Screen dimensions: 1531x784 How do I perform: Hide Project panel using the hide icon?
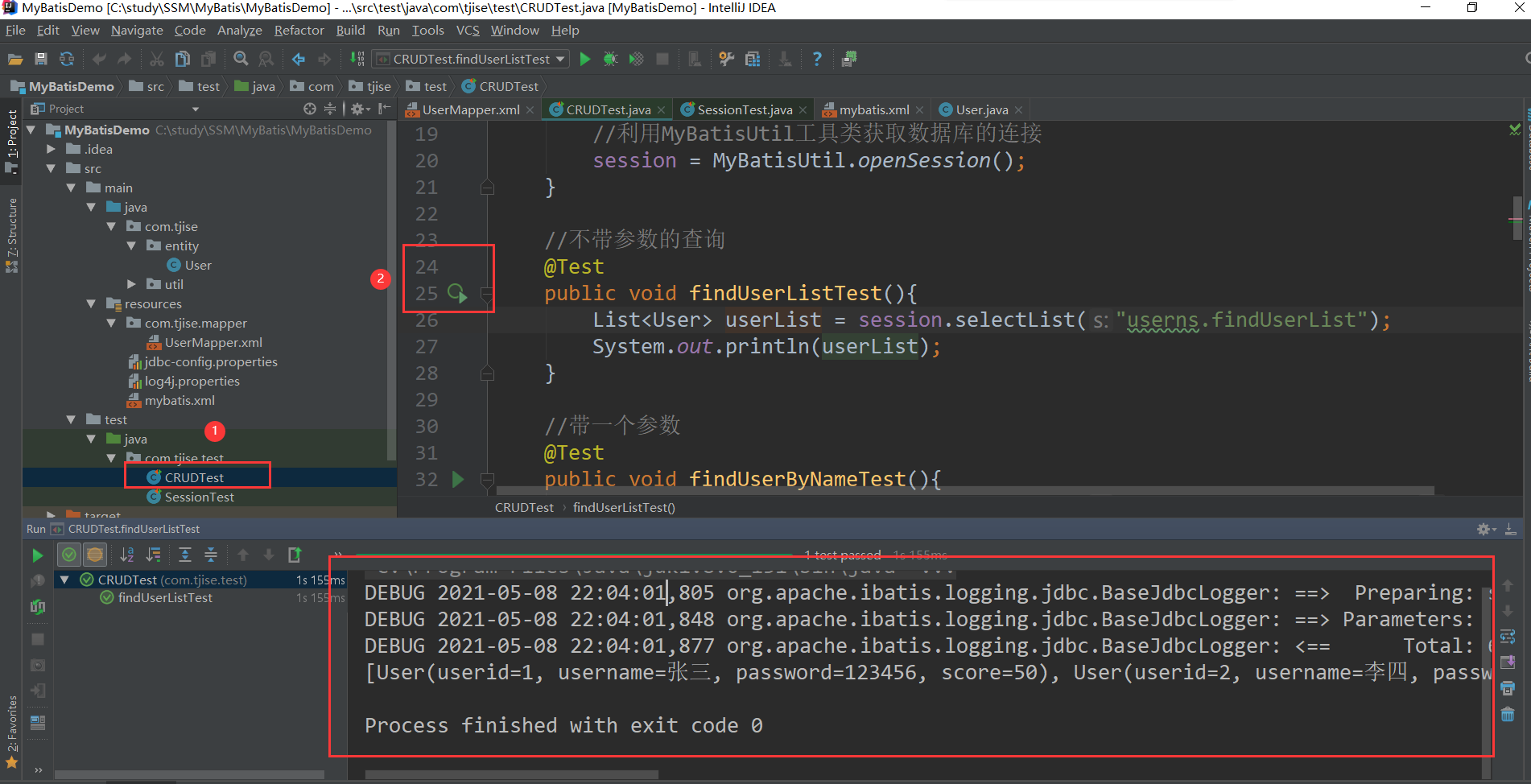coord(385,109)
